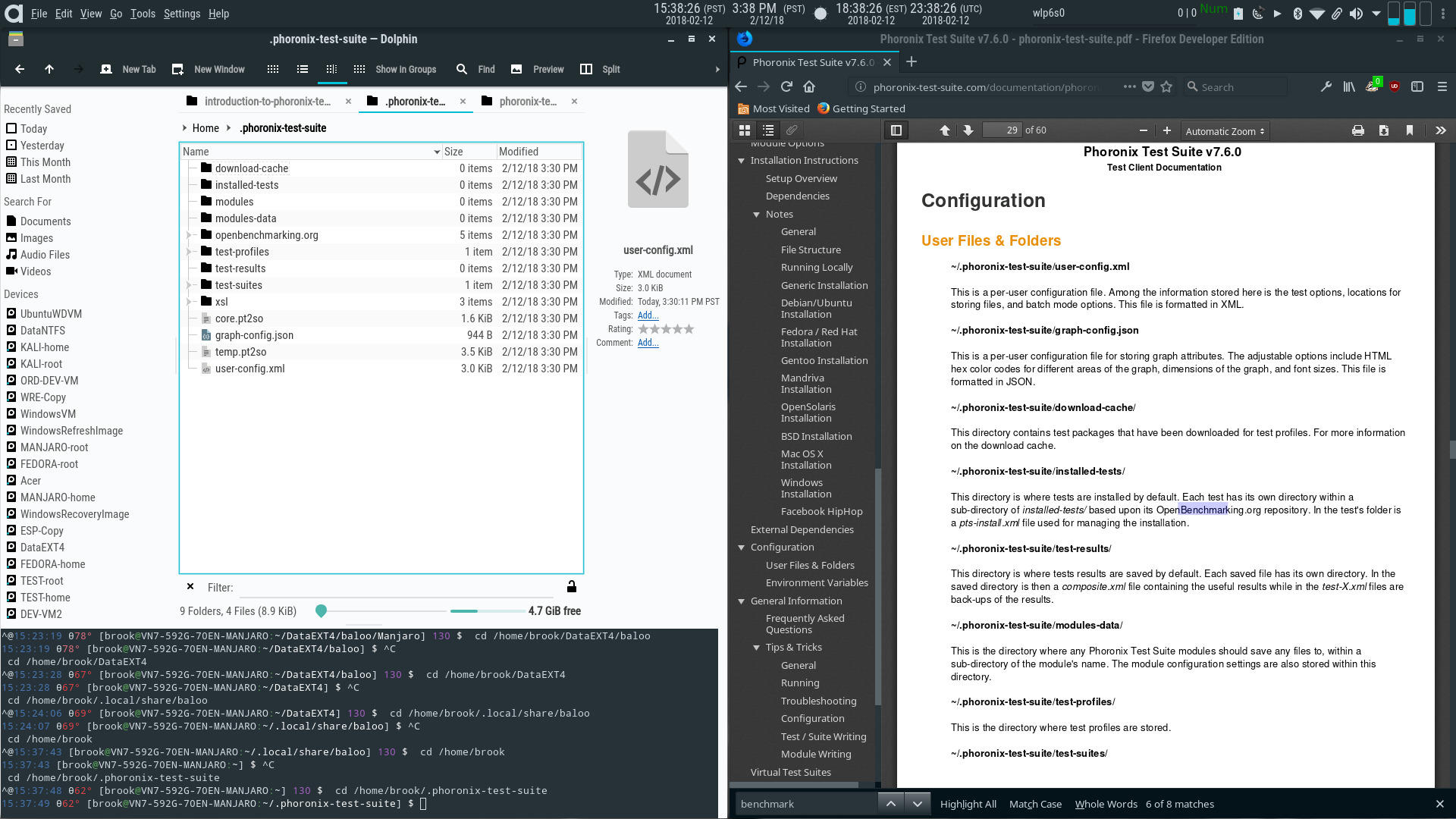1456x819 pixels.
Task: Open the File menu
Action: [x=39, y=14]
